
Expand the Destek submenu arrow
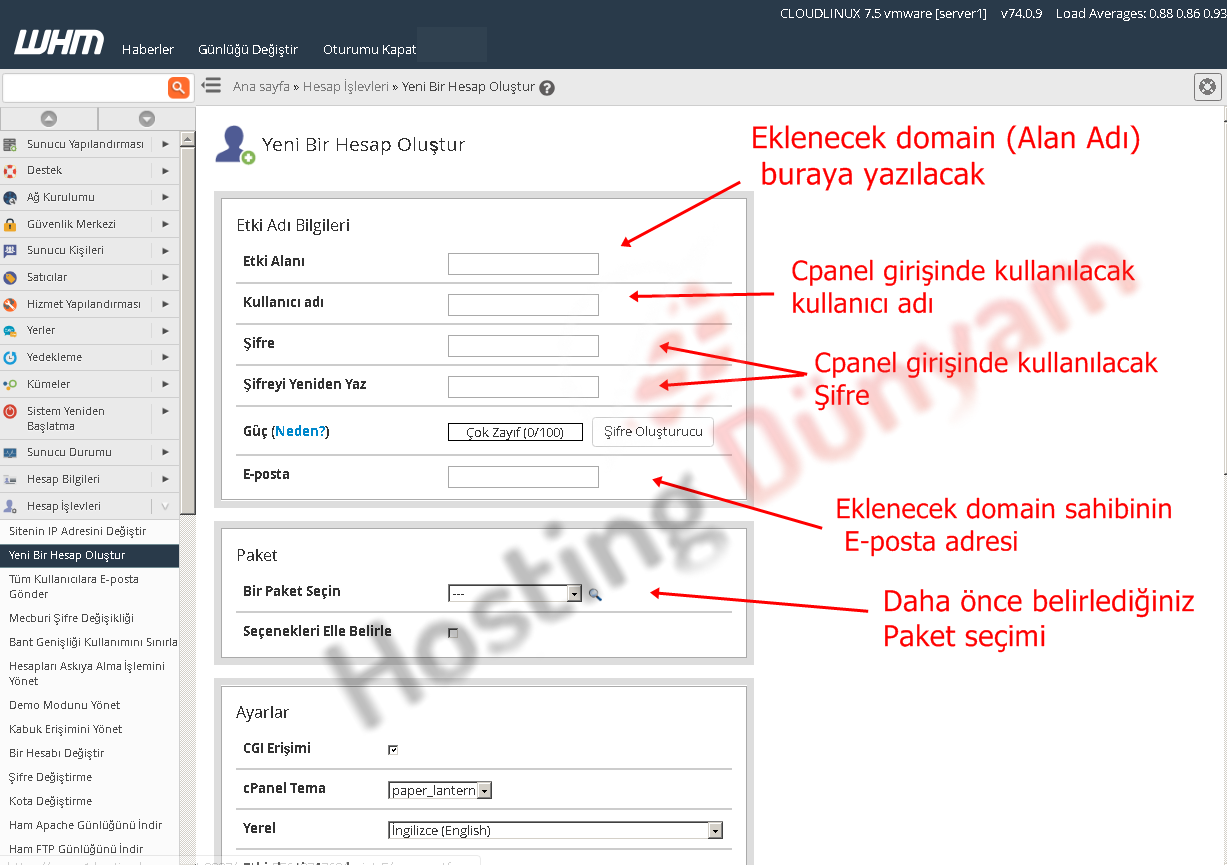[x=165, y=171]
